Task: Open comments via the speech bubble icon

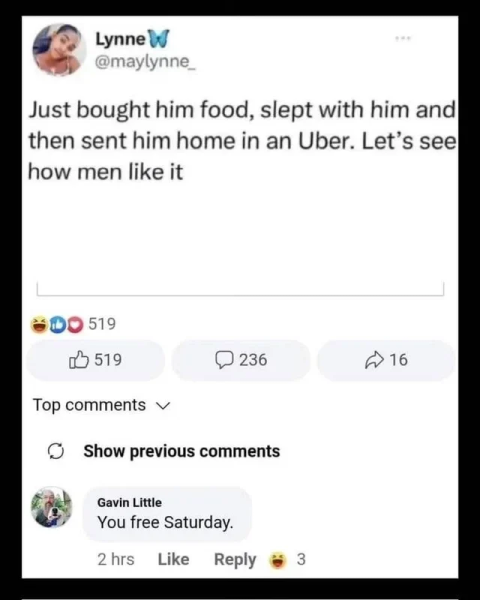Action: pos(224,360)
